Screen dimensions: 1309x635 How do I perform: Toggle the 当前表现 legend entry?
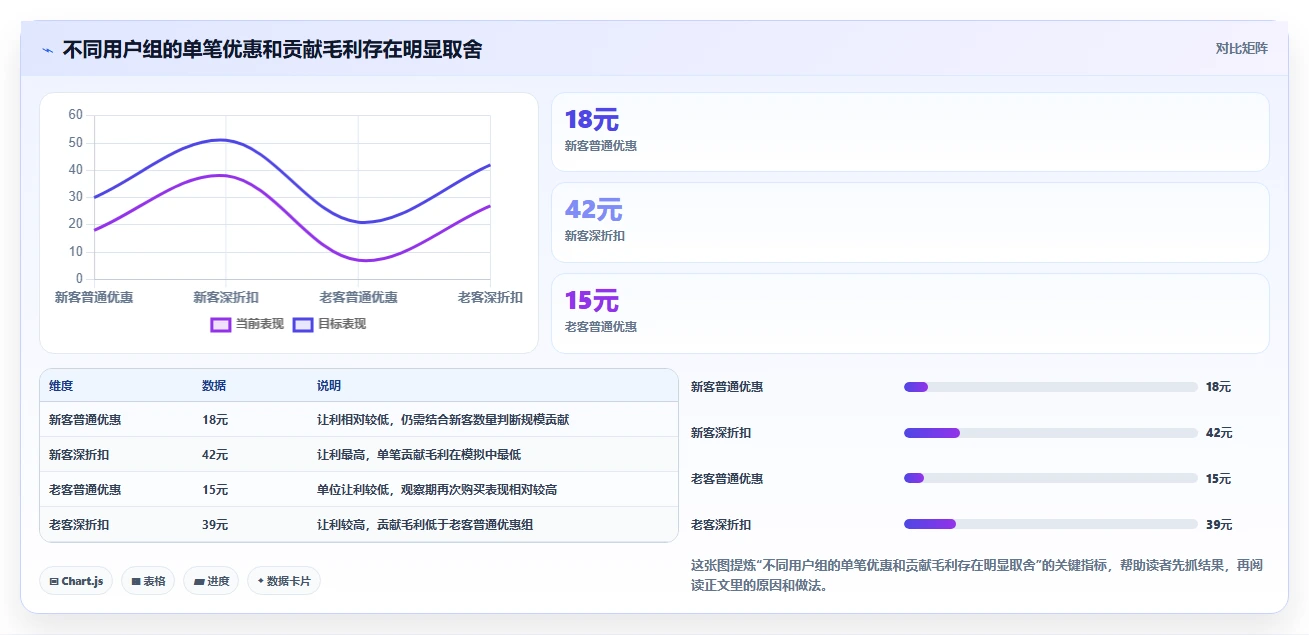click(247, 324)
